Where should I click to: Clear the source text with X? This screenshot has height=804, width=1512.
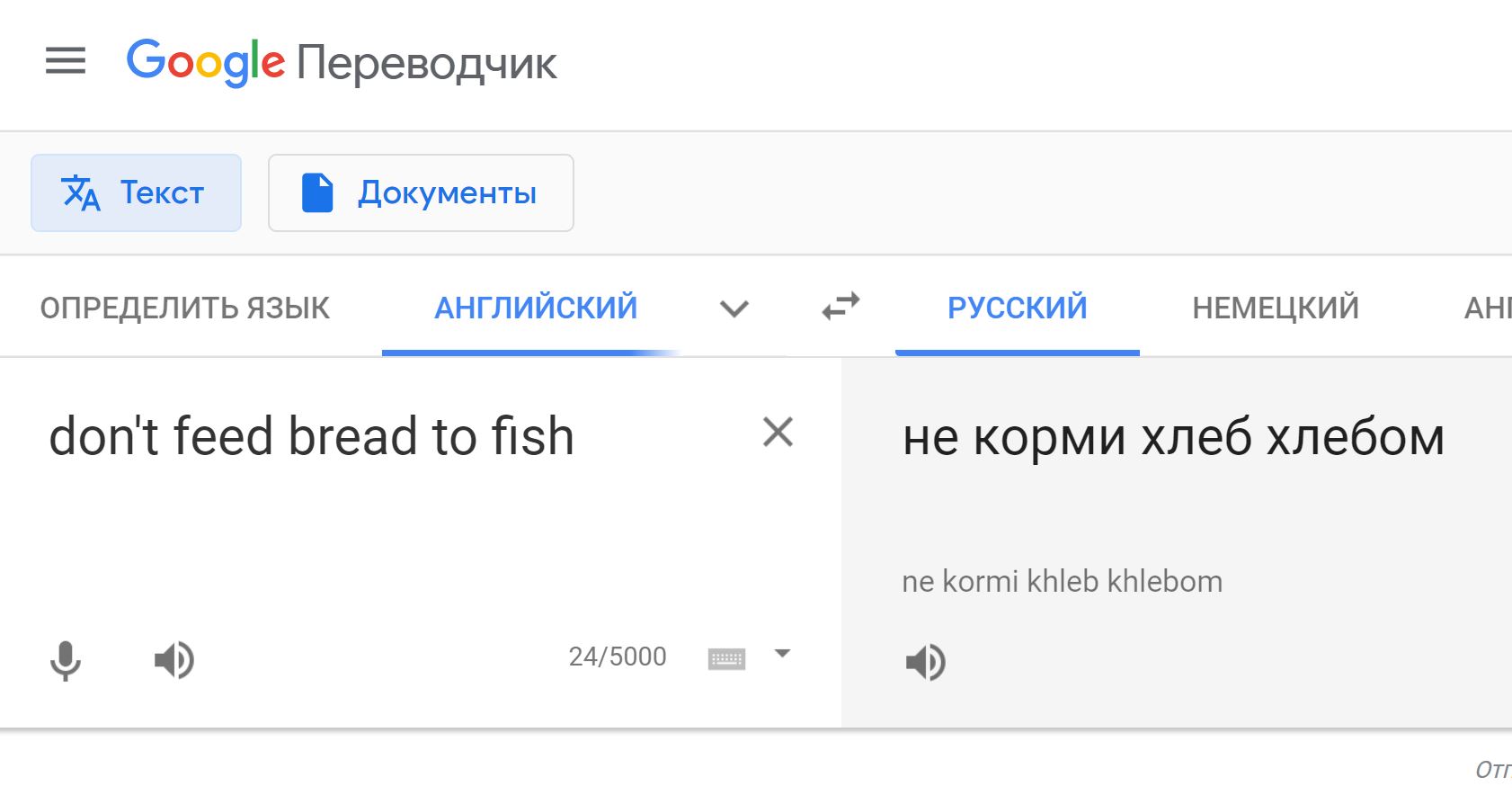tap(778, 433)
